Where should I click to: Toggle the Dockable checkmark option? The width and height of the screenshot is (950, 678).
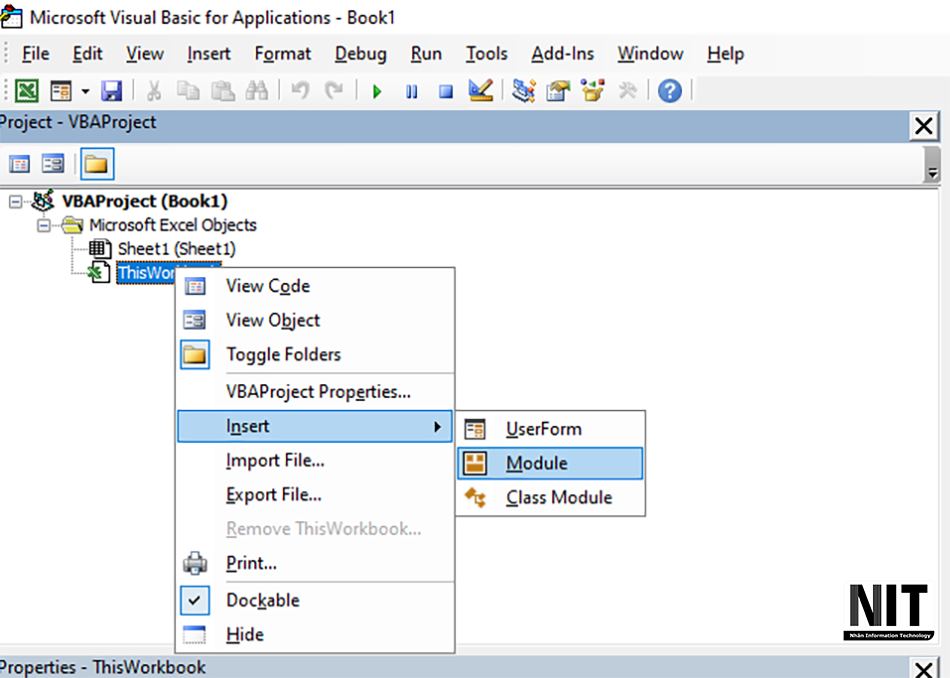315,600
